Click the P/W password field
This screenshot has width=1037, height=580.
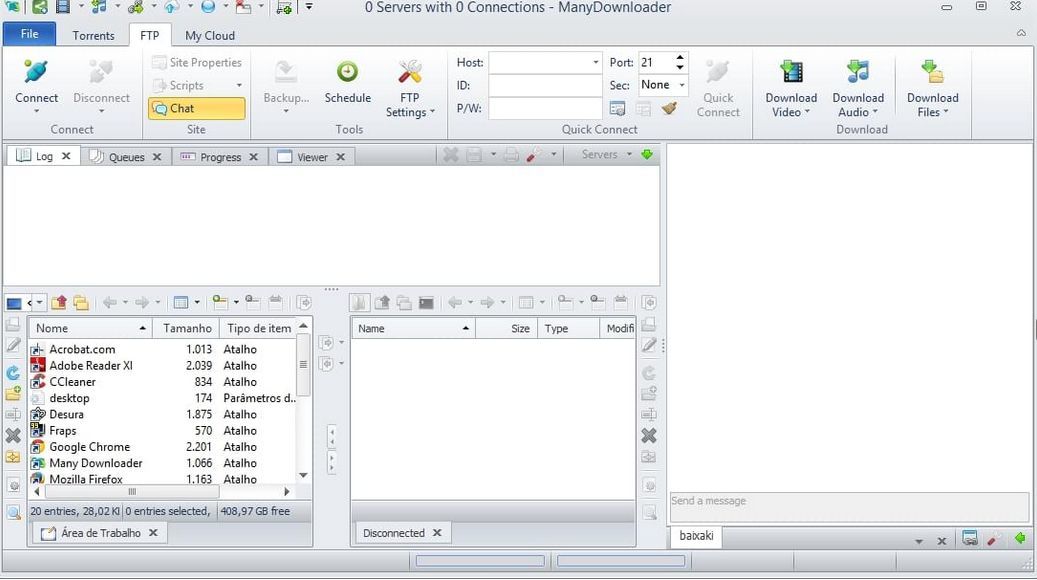pyautogui.click(x=545, y=108)
